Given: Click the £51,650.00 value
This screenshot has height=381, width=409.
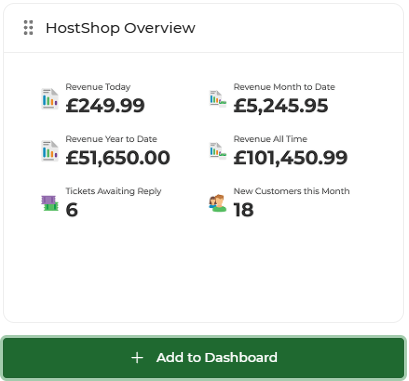Looking at the screenshot, I should (x=118, y=158).
